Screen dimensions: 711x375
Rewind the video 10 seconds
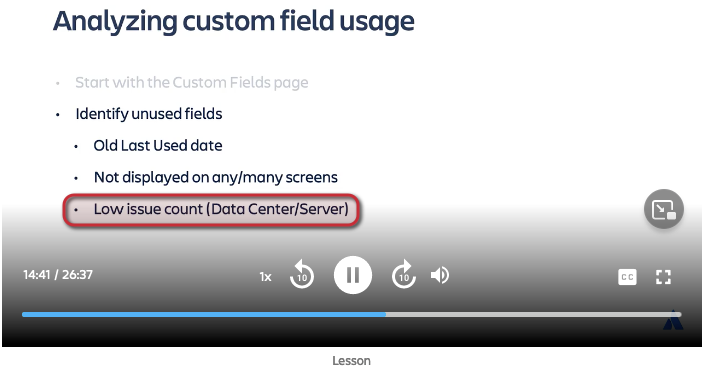[302, 275]
